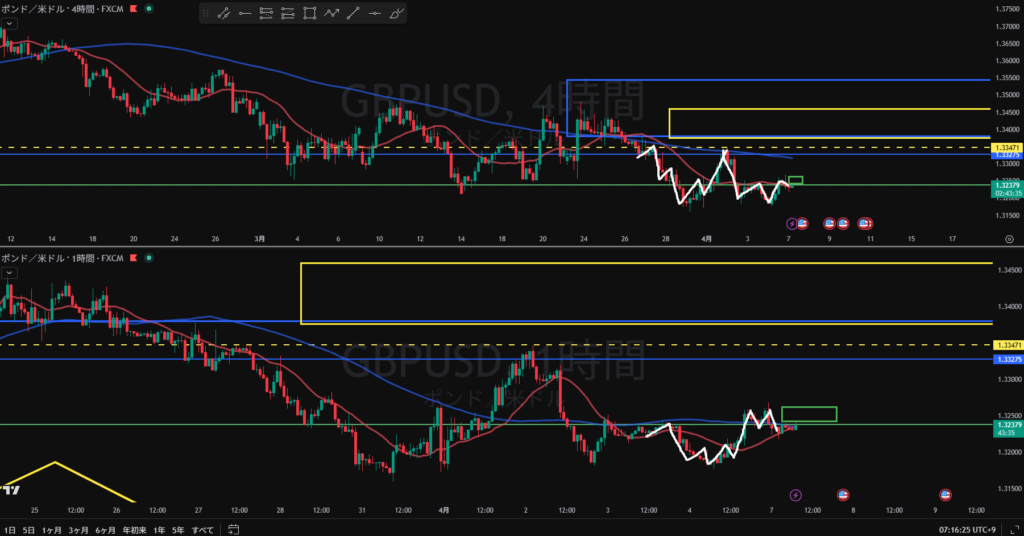1024x536 pixels.
Task: Select the 5日 date range
Action: pos(27,529)
